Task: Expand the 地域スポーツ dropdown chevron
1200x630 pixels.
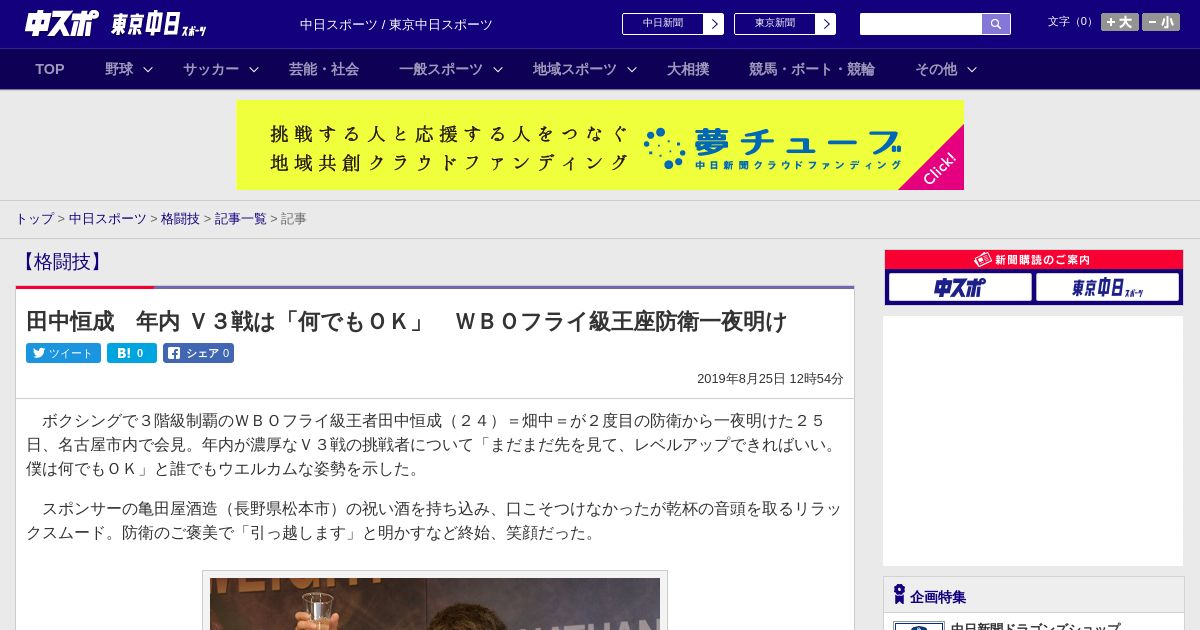Action: (x=632, y=69)
